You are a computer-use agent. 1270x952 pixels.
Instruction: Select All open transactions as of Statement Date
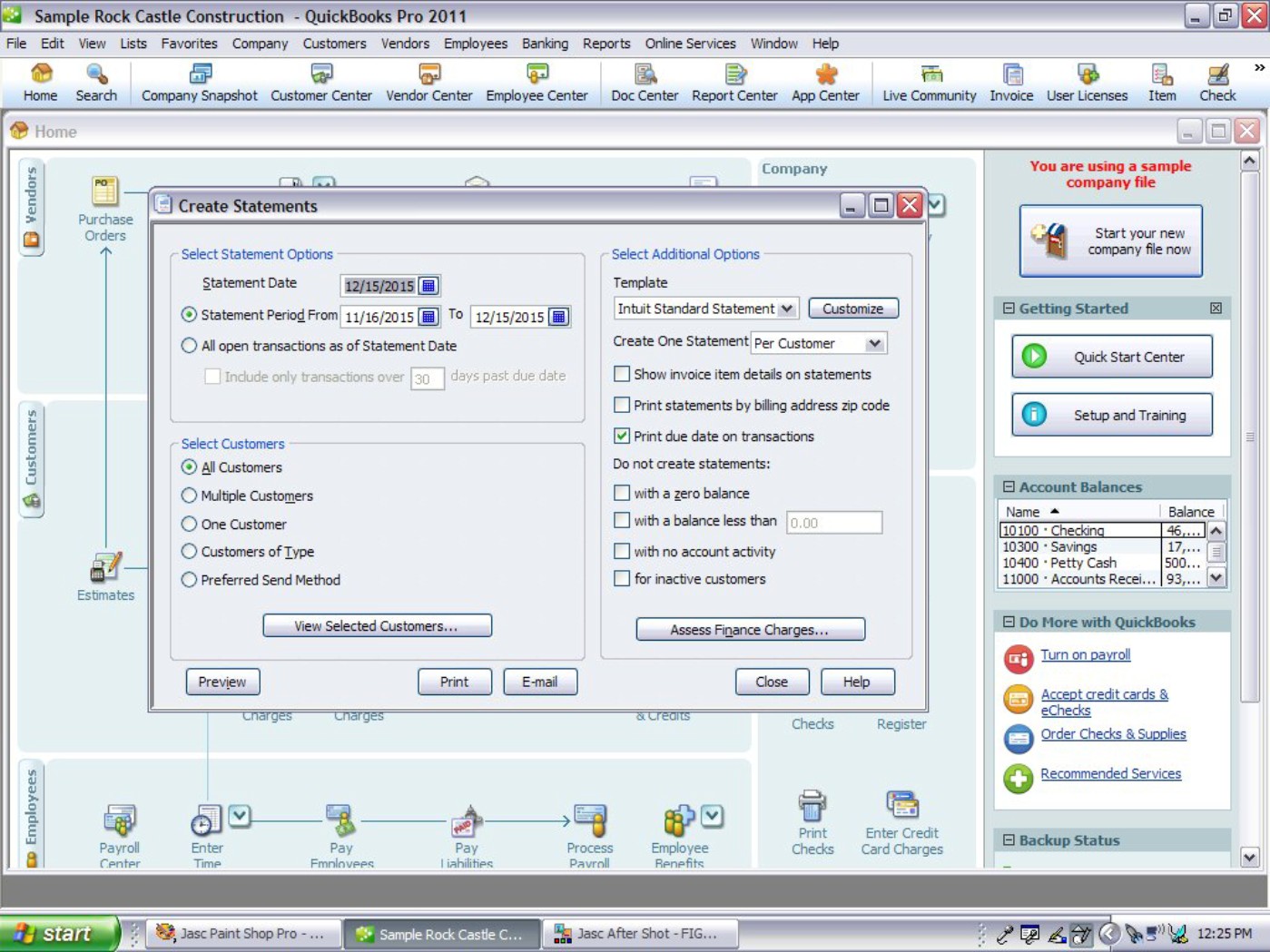(189, 346)
